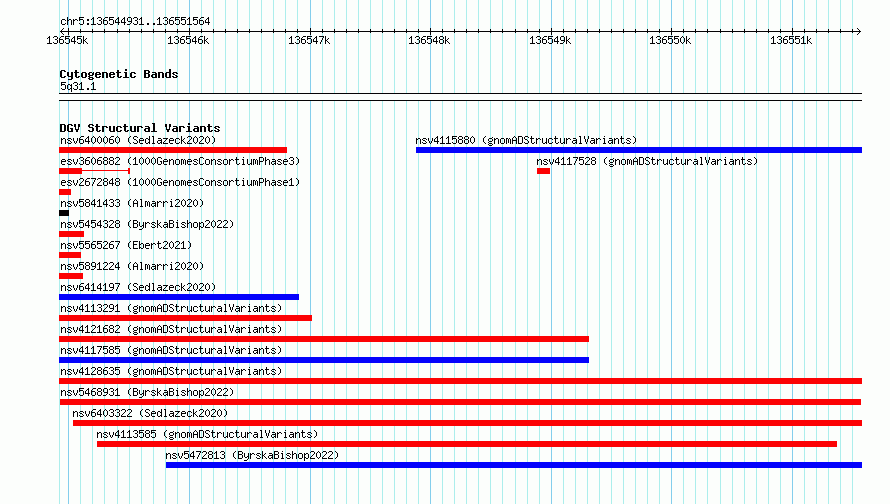890x504 pixels.
Task: Click the nsv6400060 (Sedlazeck2020) variant label
Action: pos(138,140)
